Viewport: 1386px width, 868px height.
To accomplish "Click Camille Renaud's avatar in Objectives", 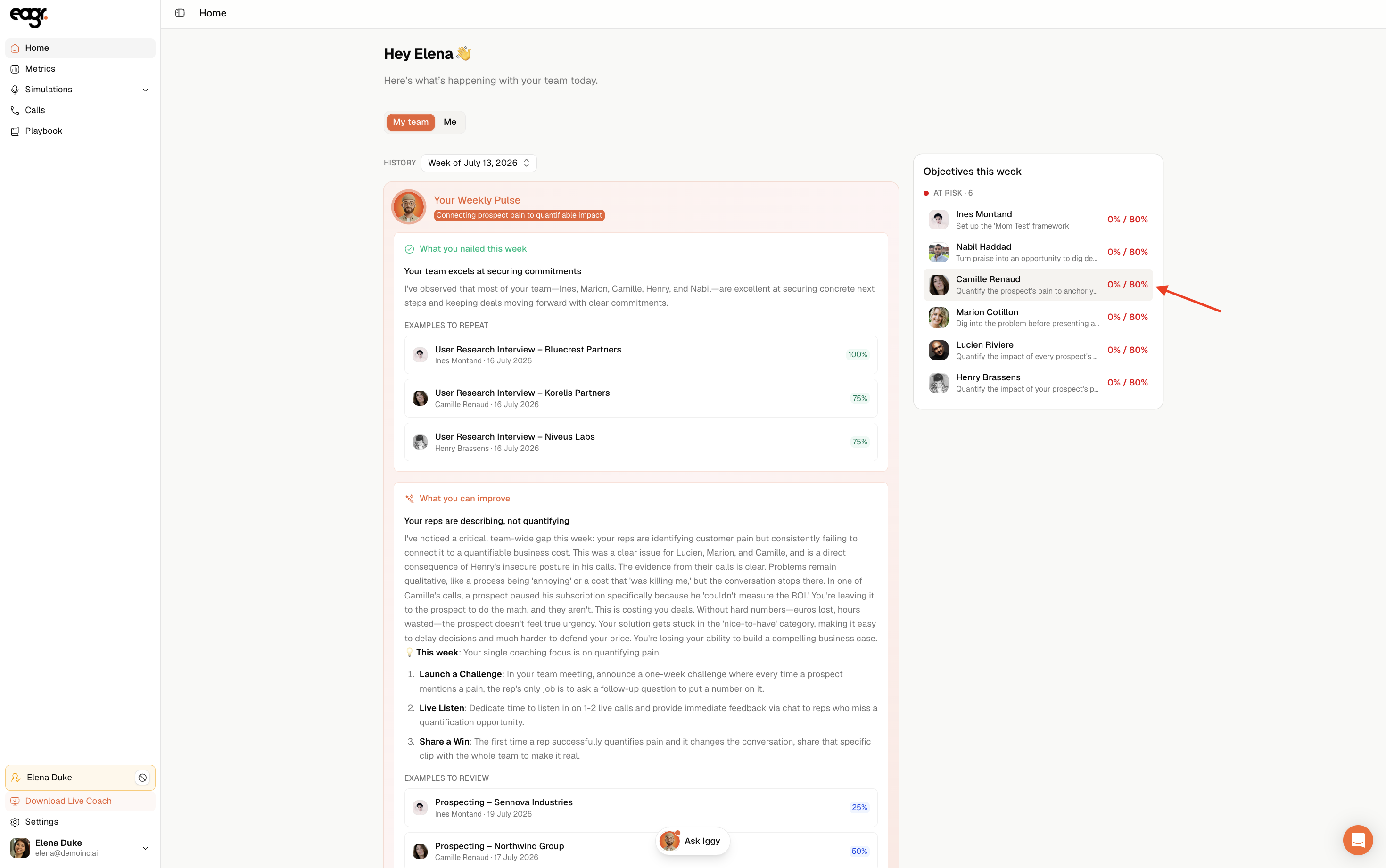I will pyautogui.click(x=938, y=285).
